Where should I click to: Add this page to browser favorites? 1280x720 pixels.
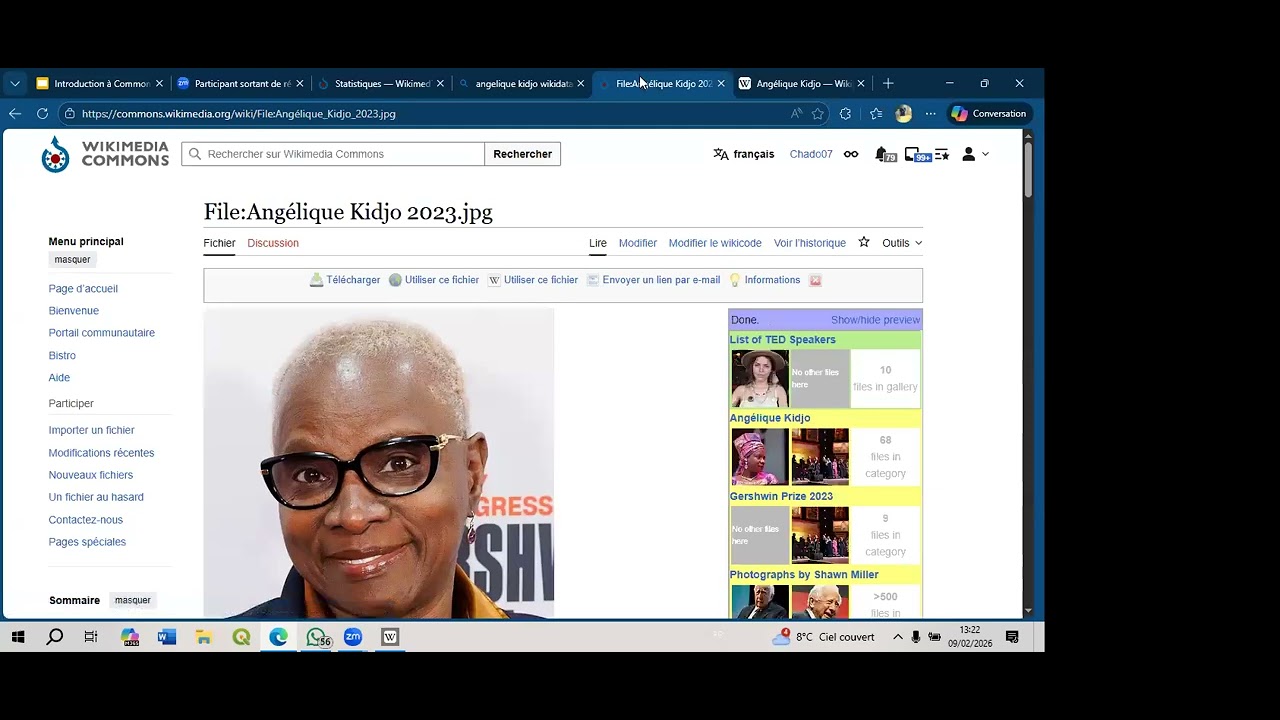tap(818, 114)
